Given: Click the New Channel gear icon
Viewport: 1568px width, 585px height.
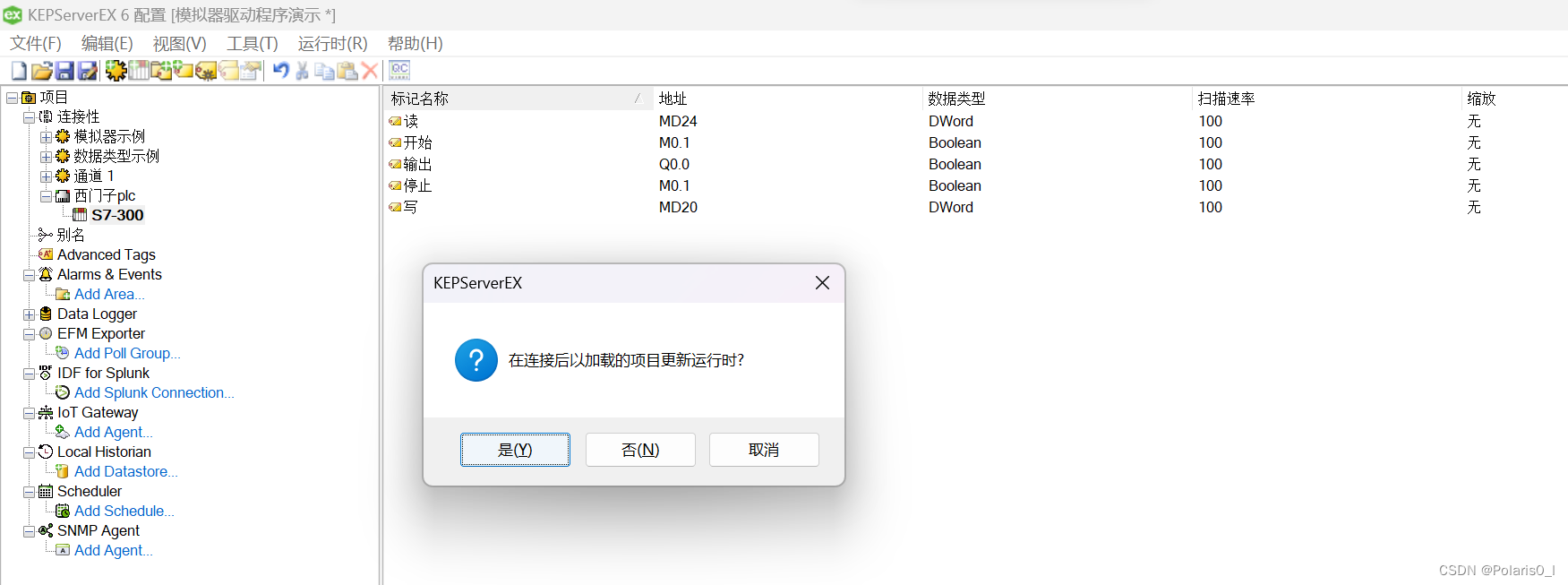Looking at the screenshot, I should click(x=116, y=71).
